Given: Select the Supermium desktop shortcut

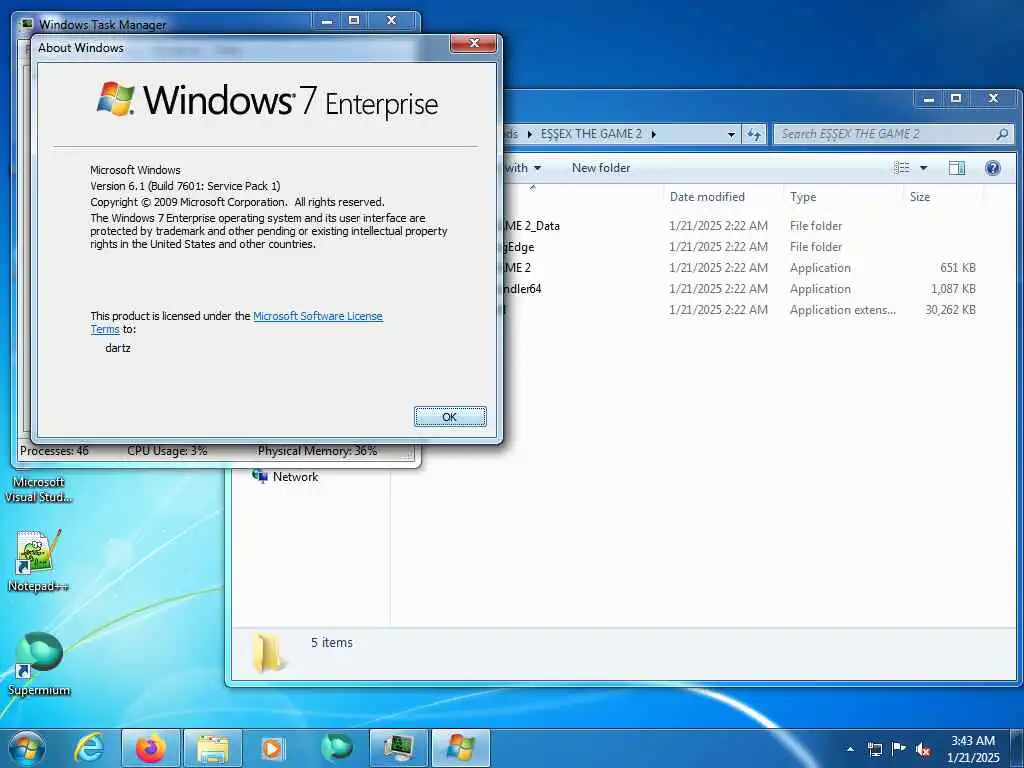Looking at the screenshot, I should (x=39, y=664).
